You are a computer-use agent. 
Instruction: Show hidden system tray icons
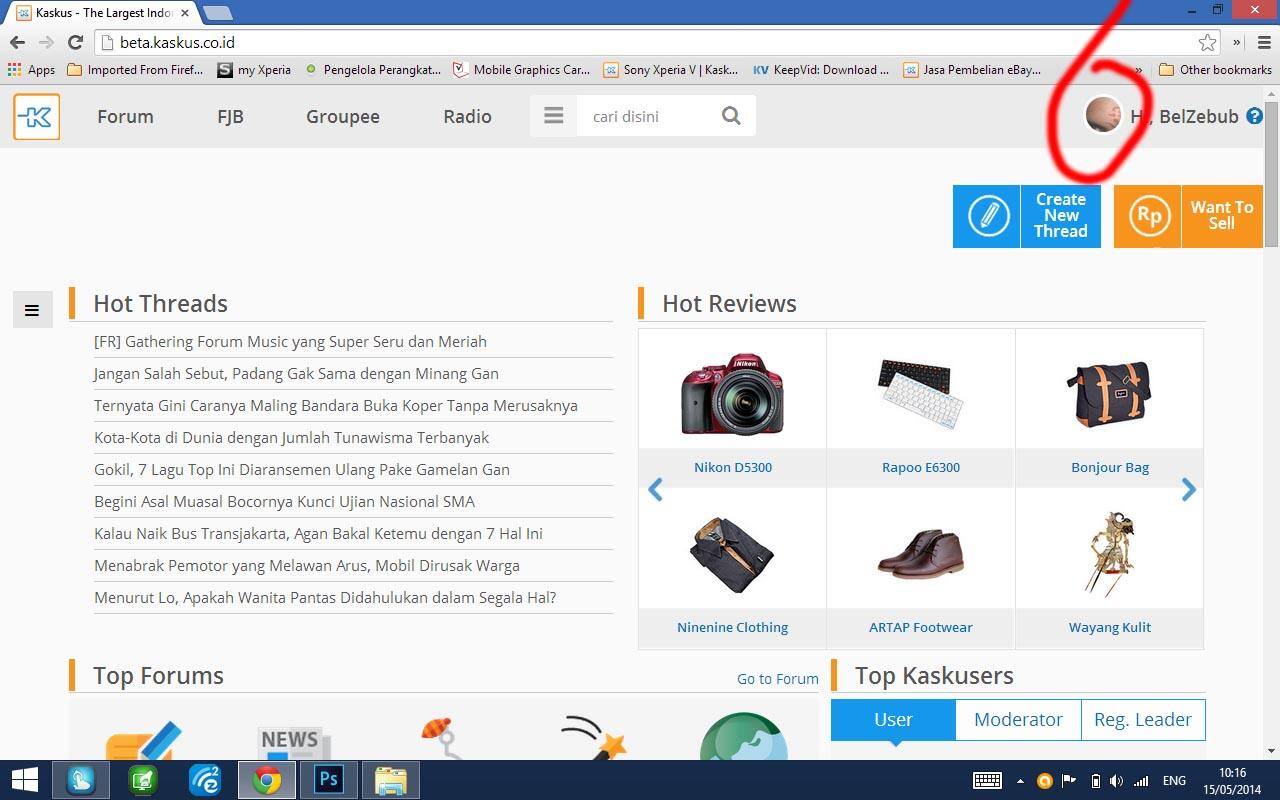tap(1020, 781)
